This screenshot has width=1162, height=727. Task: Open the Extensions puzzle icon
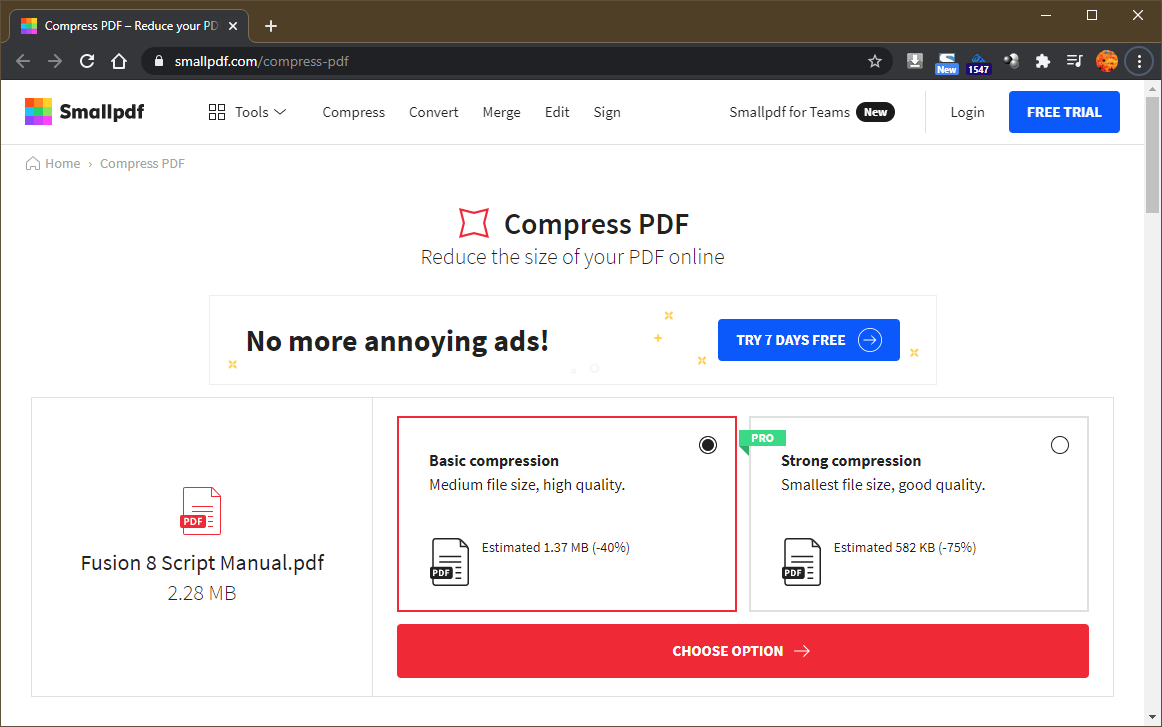point(1043,62)
